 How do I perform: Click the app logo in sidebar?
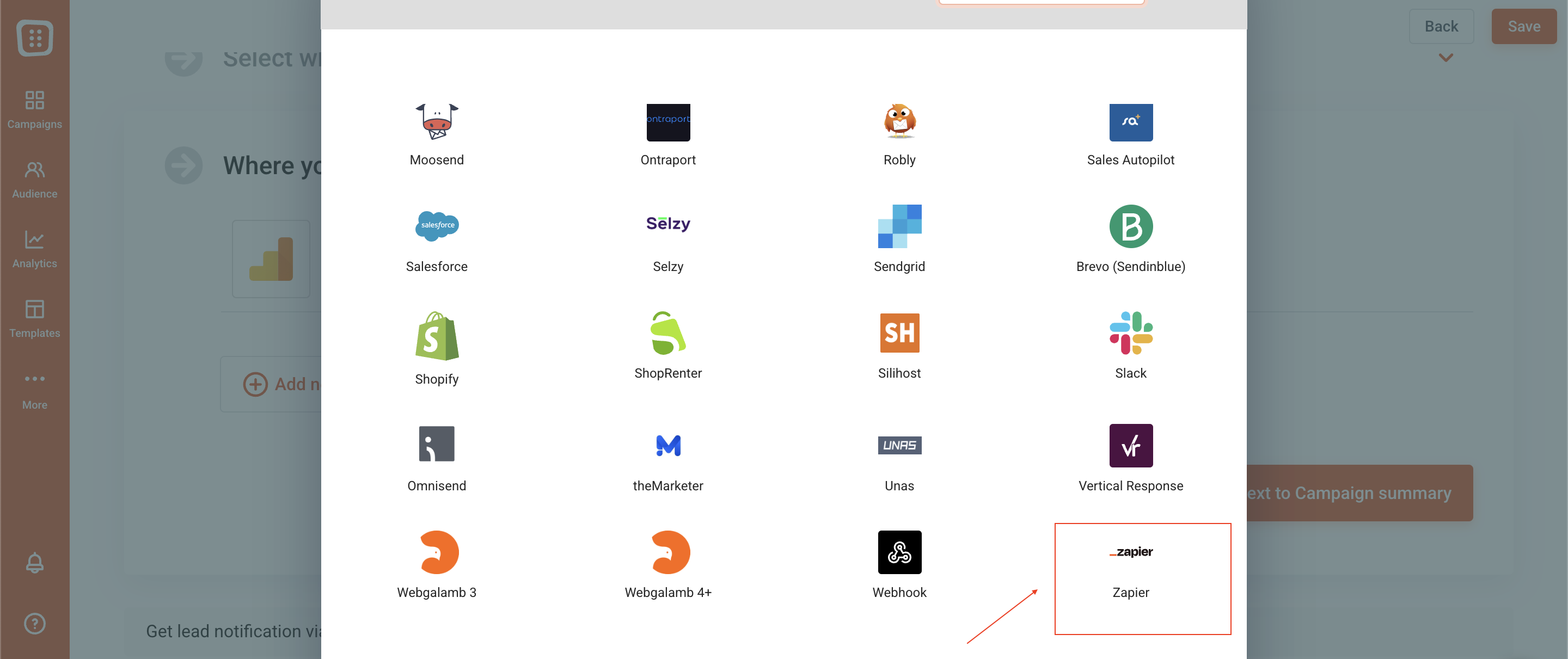[x=35, y=38]
